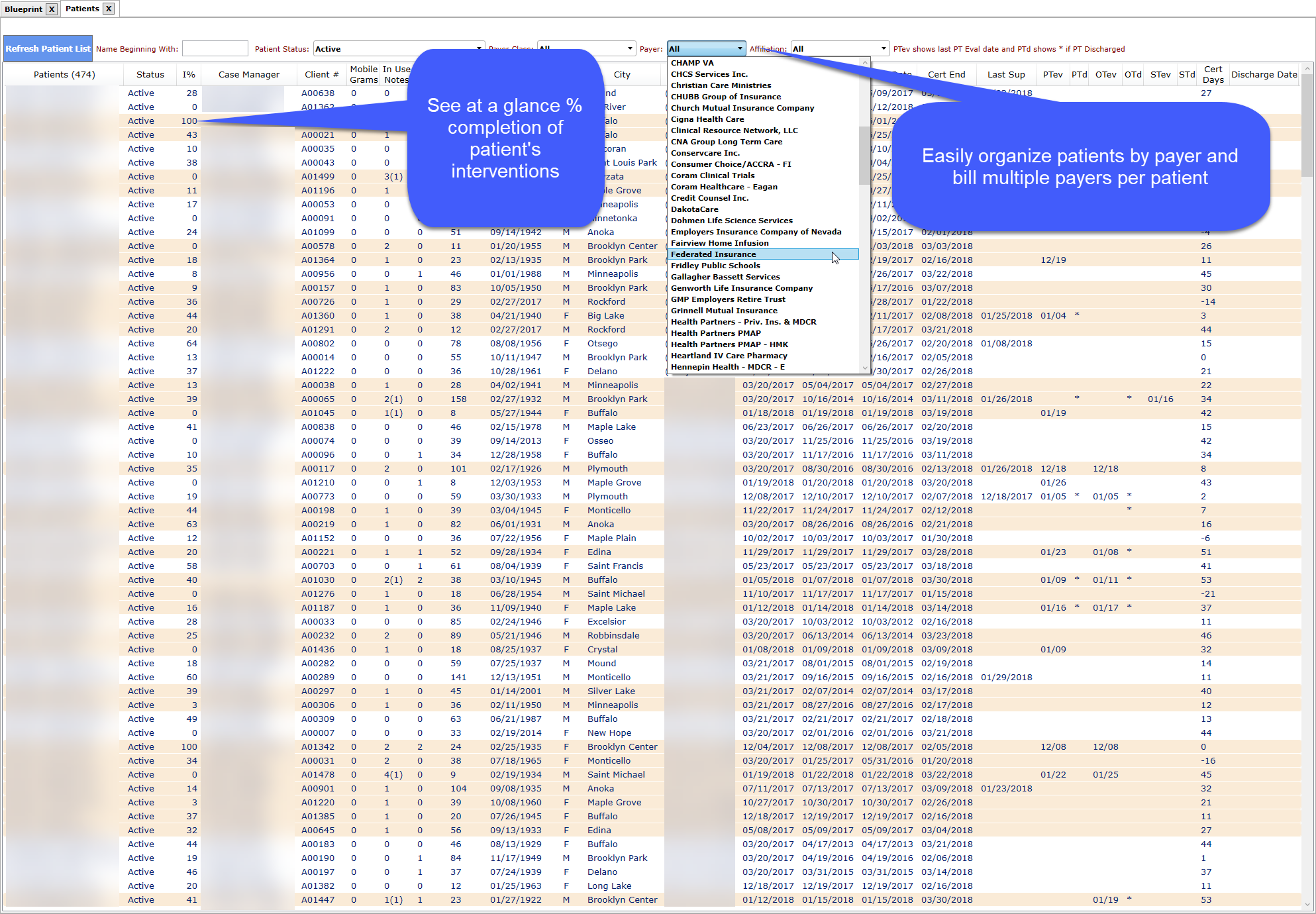Image resolution: width=1316 pixels, height=914 pixels.
Task: Collapse the Payer dropdown list
Action: [x=740, y=48]
